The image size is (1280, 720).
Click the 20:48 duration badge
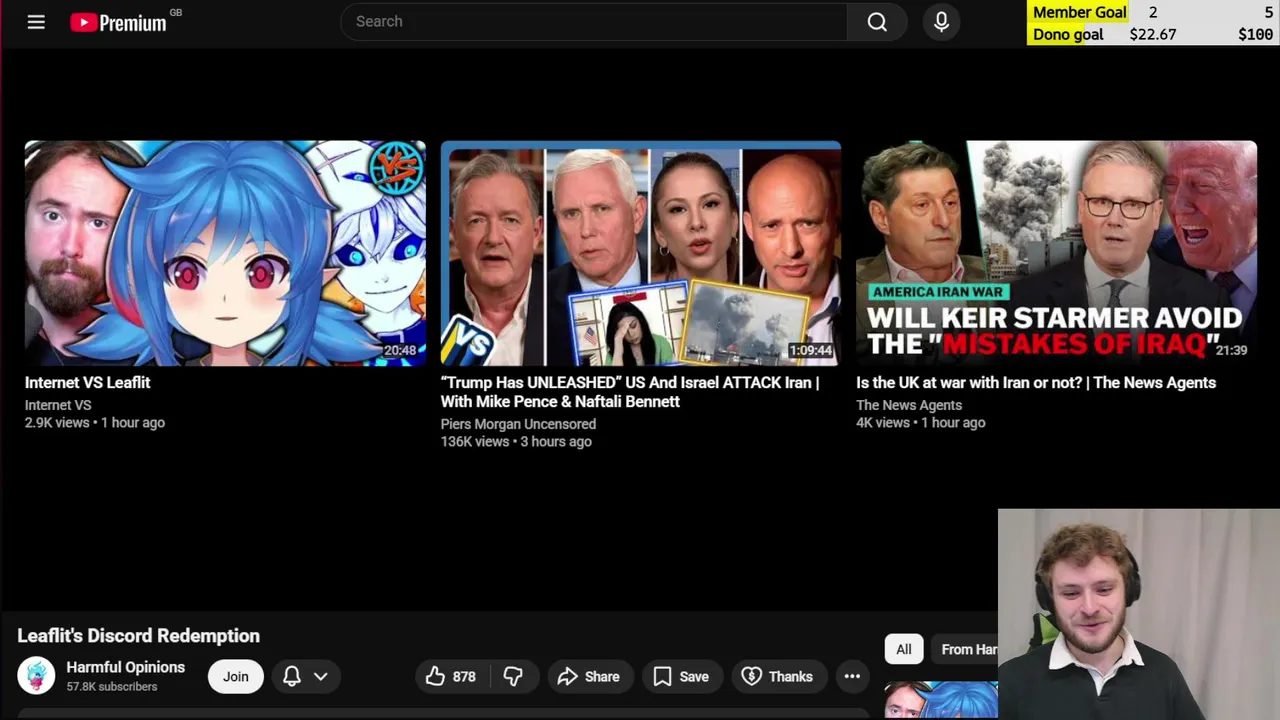pos(400,351)
